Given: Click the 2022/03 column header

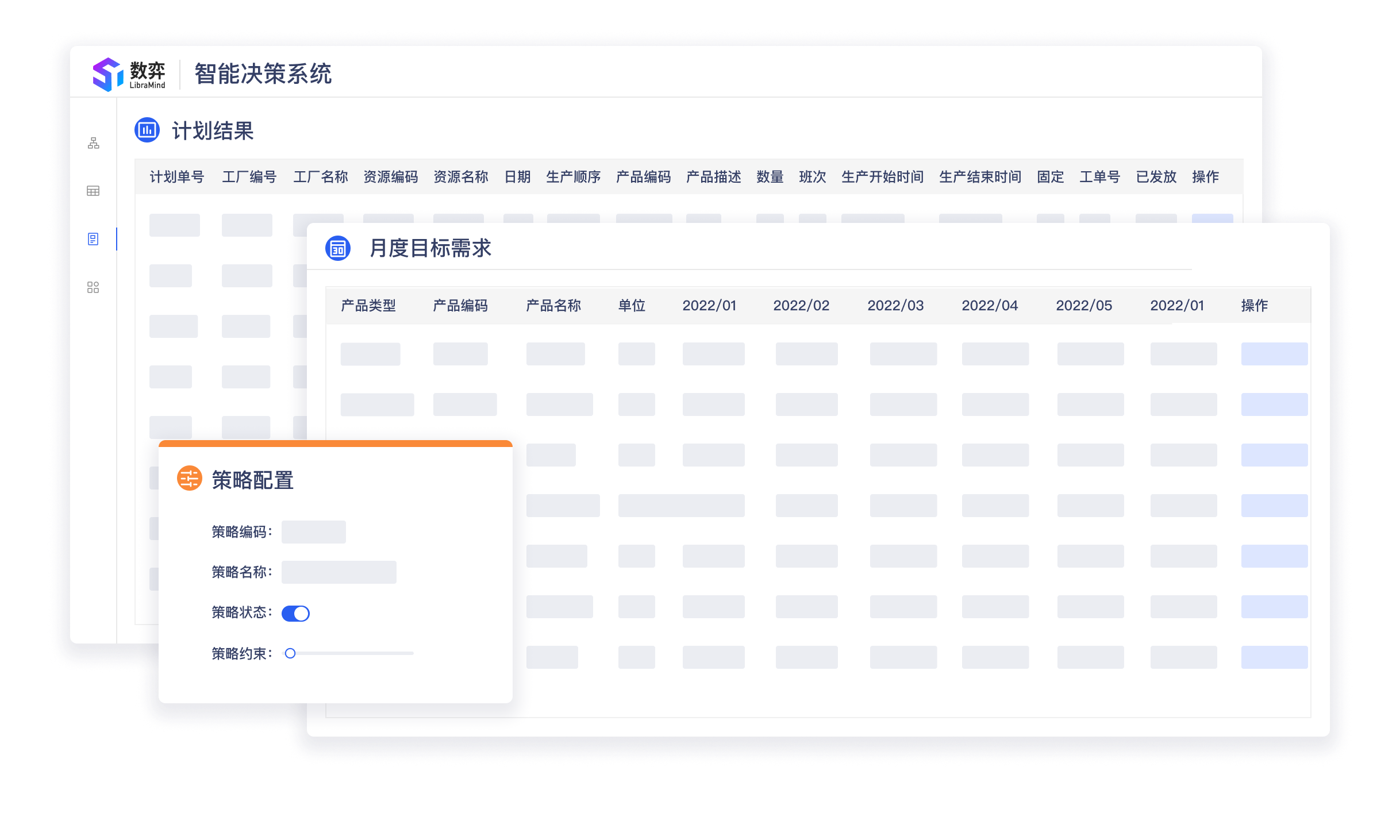Looking at the screenshot, I should 895,306.
